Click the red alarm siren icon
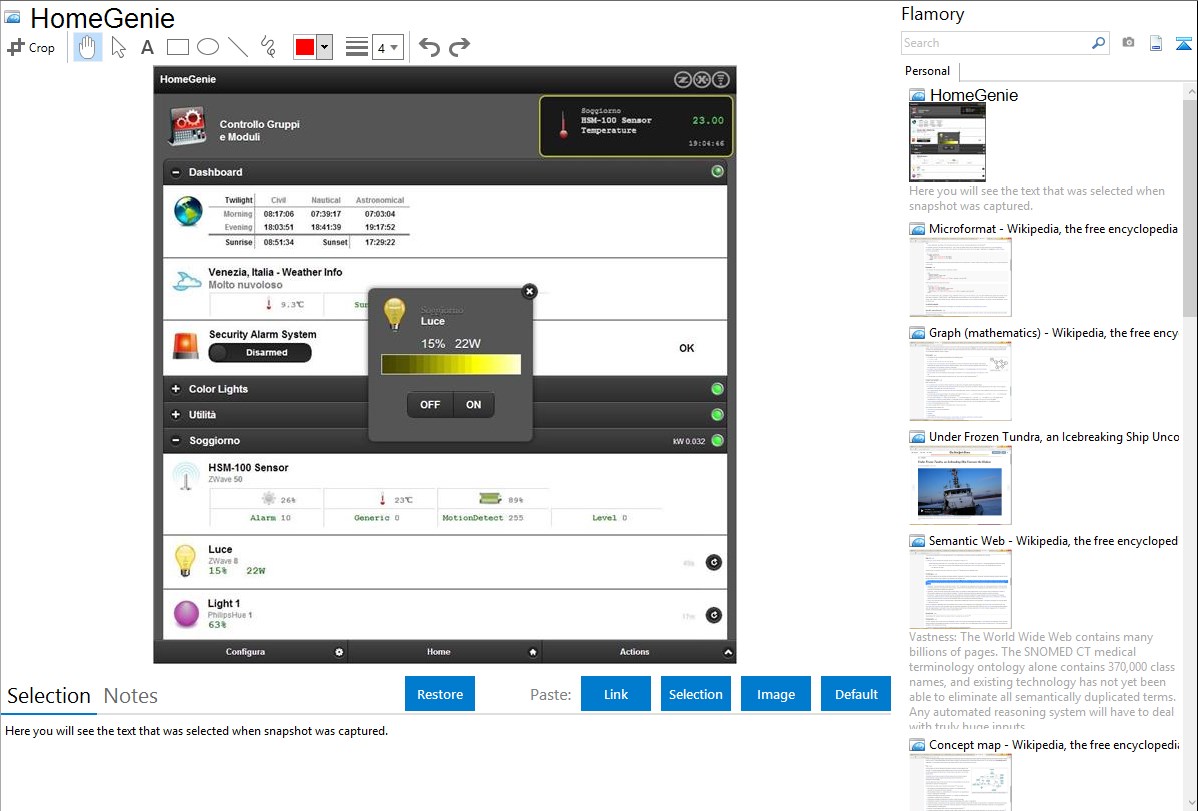This screenshot has width=1198, height=811. click(186, 346)
